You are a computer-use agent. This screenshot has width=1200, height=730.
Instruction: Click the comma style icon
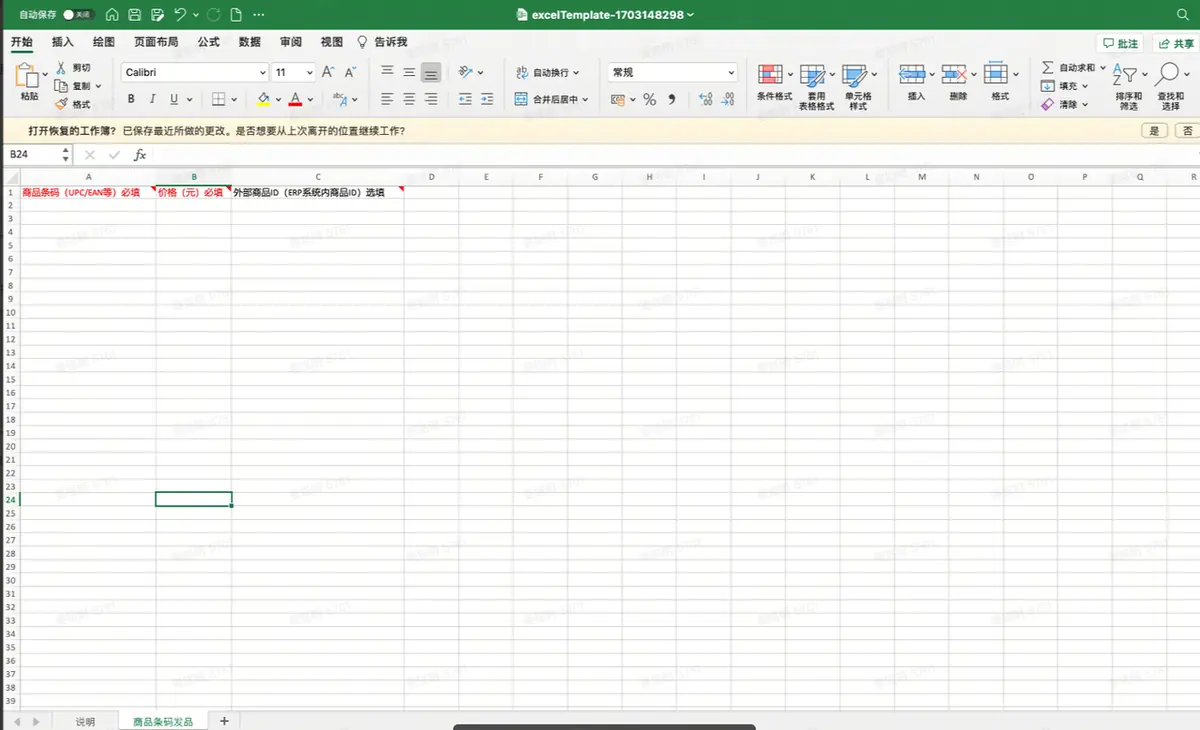672,99
